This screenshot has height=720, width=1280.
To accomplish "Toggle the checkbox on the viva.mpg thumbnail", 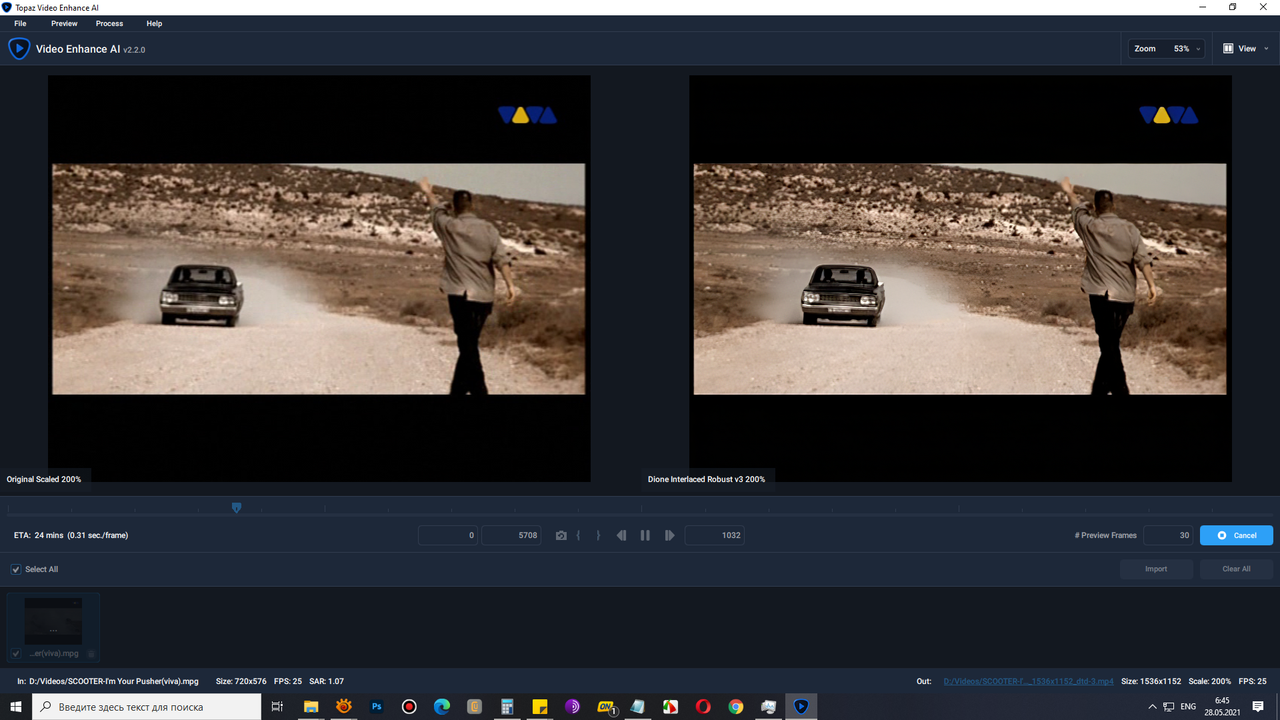I will 16,654.
